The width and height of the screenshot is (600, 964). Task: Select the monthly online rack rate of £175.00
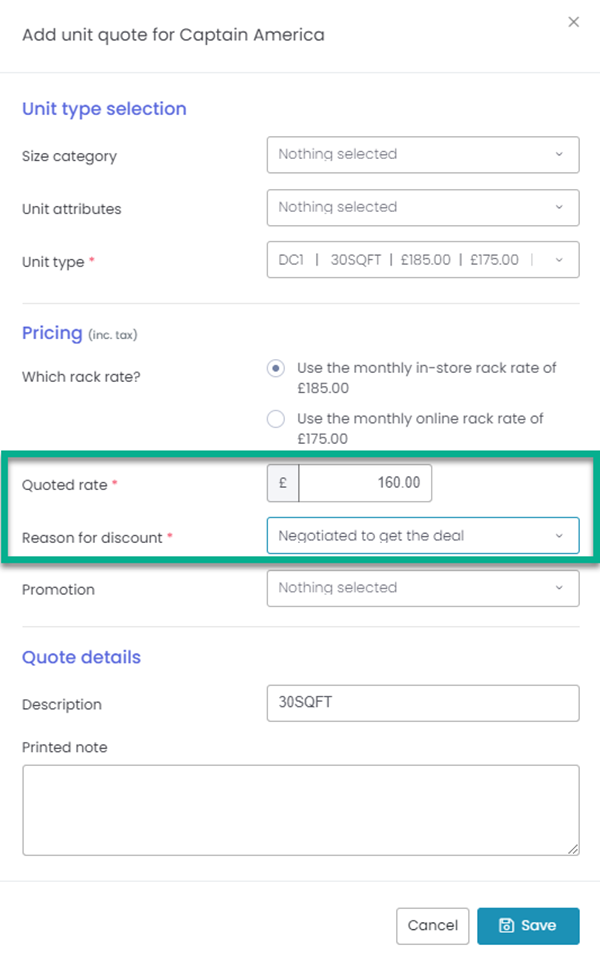[x=275, y=419]
